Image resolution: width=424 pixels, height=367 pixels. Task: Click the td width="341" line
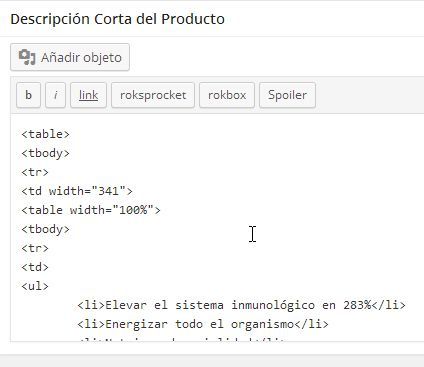pyautogui.click(x=77, y=191)
